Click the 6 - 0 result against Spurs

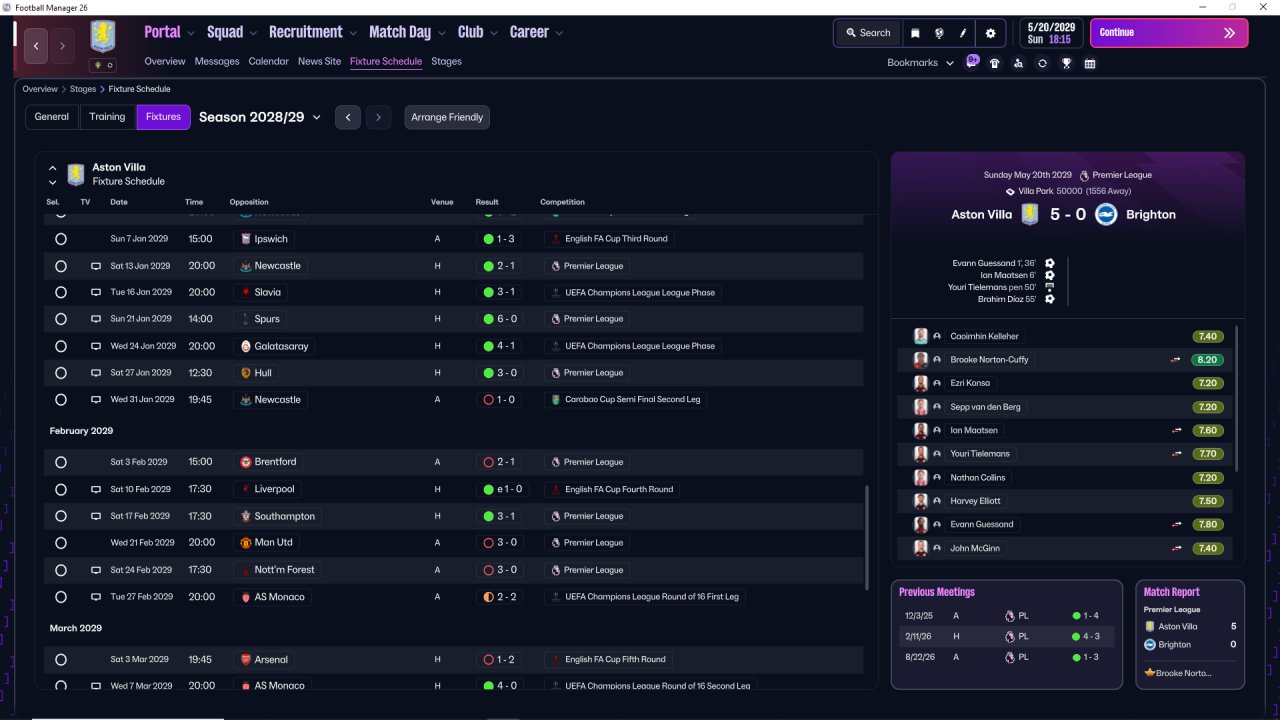tap(499, 319)
